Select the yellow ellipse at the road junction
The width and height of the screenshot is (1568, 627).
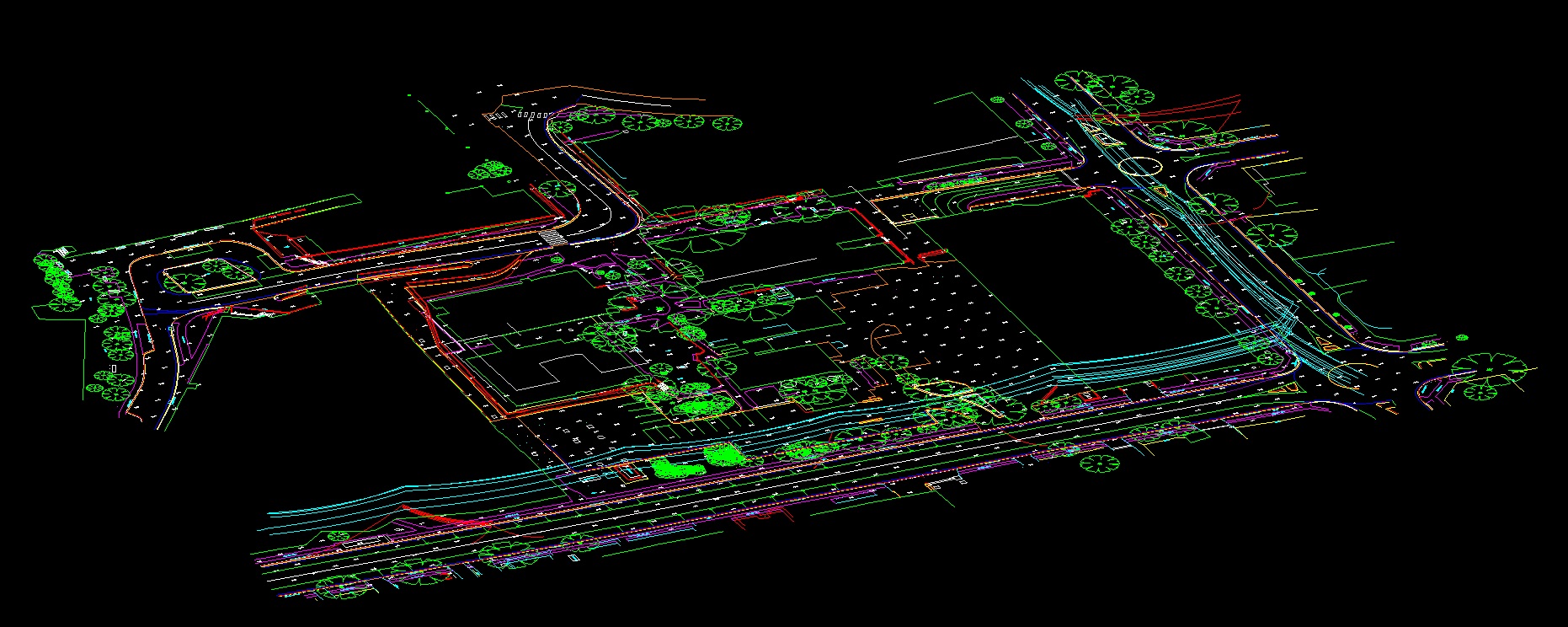[1139, 164]
